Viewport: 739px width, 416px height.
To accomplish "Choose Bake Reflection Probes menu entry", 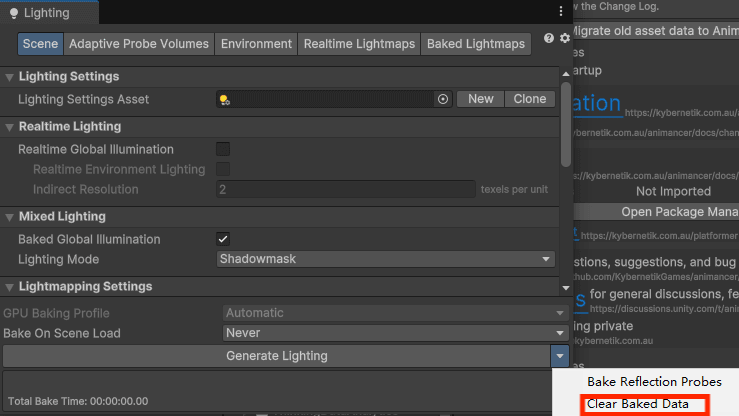I will (x=654, y=382).
